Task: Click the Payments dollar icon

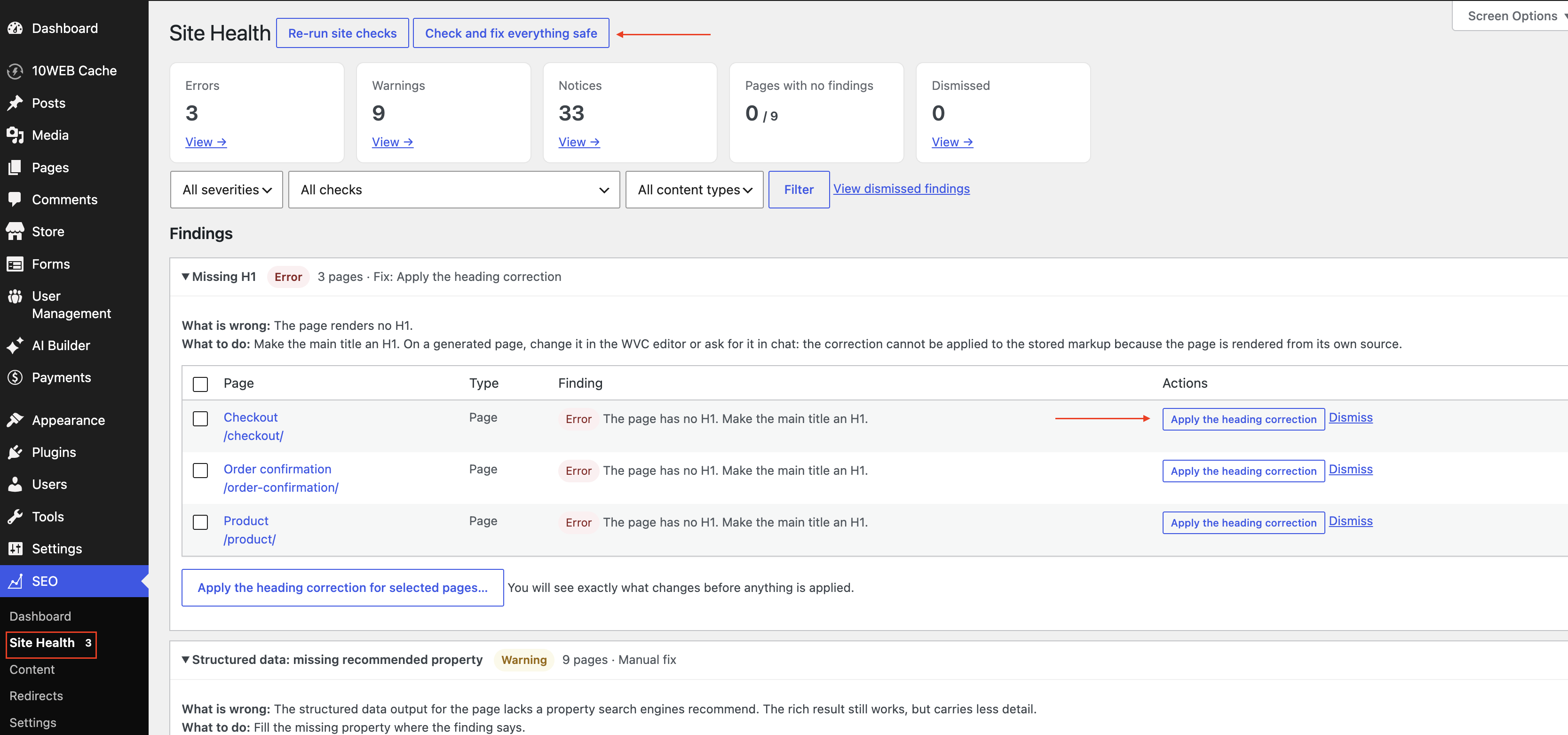Action: tap(15, 377)
